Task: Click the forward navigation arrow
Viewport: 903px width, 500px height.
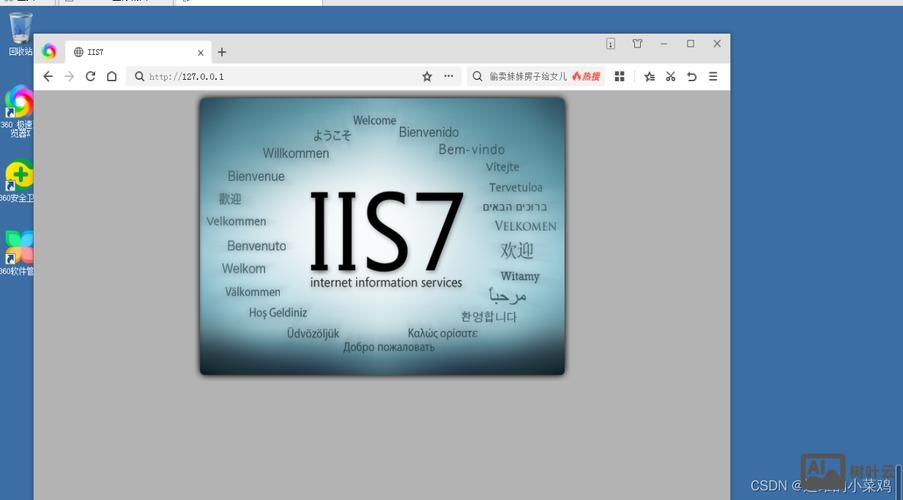Action: (69, 77)
